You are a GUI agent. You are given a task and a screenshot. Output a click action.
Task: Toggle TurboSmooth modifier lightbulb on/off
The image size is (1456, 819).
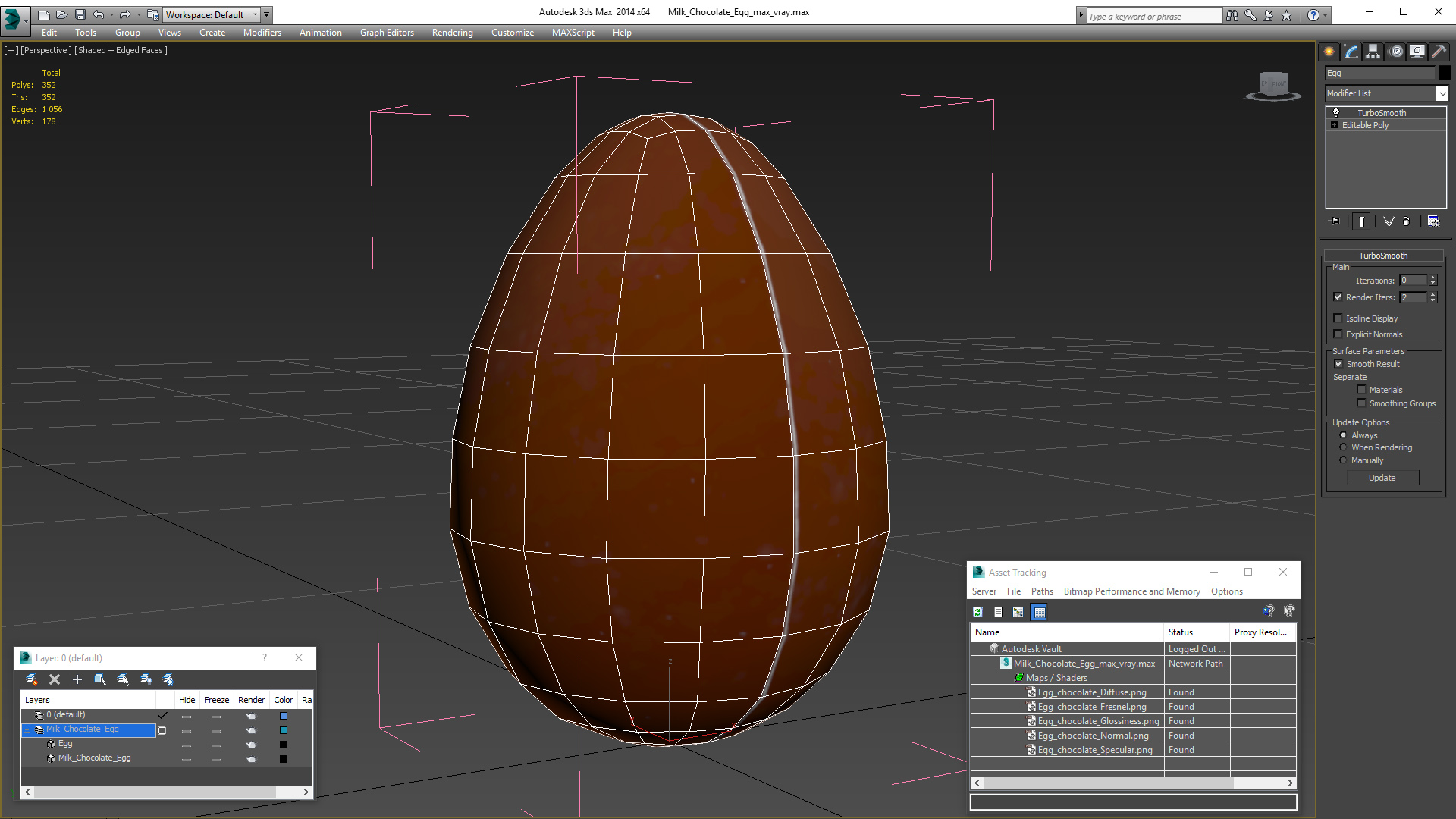point(1336,112)
